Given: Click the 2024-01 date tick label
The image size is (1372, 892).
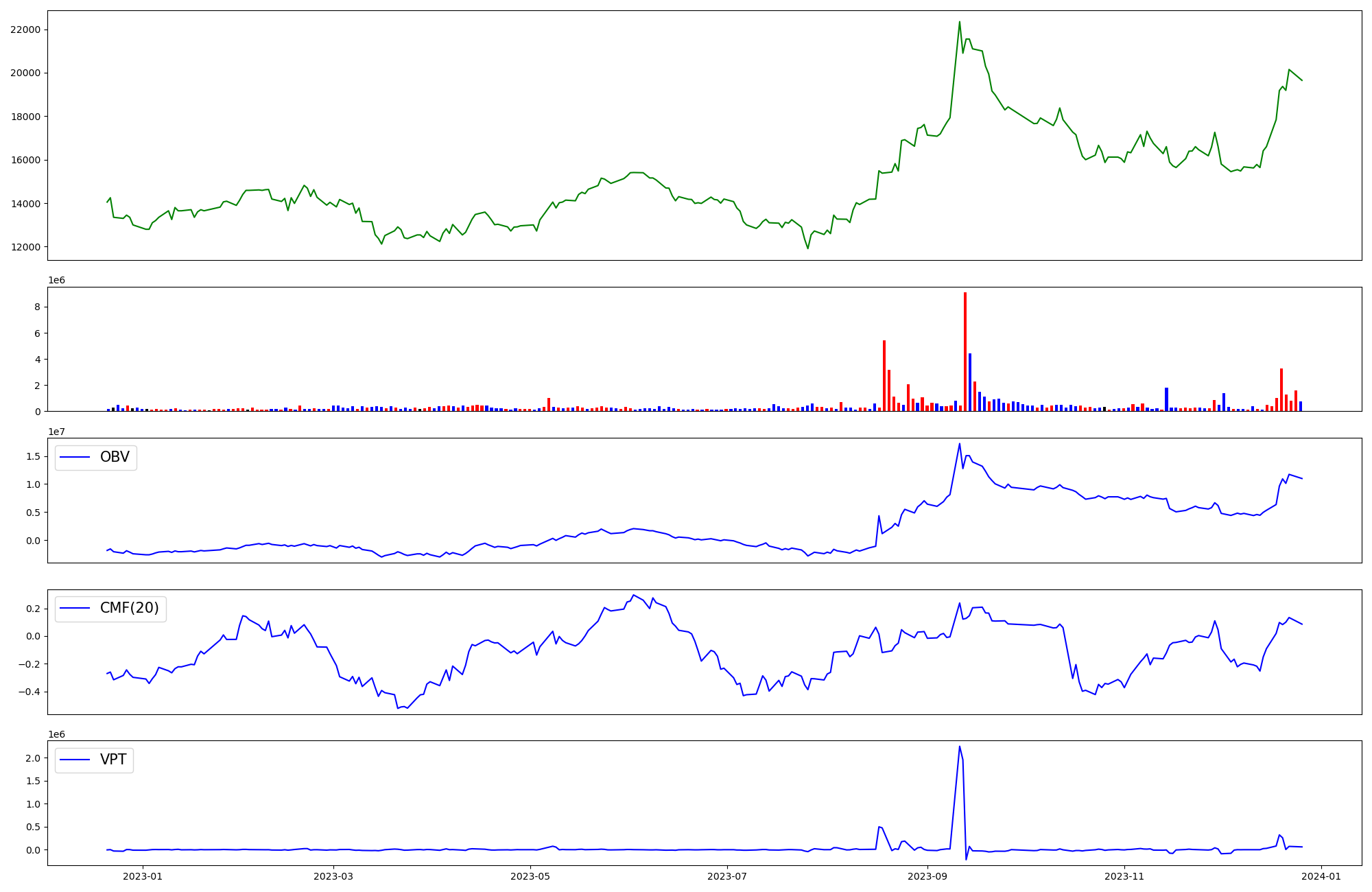Looking at the screenshot, I should (1321, 876).
